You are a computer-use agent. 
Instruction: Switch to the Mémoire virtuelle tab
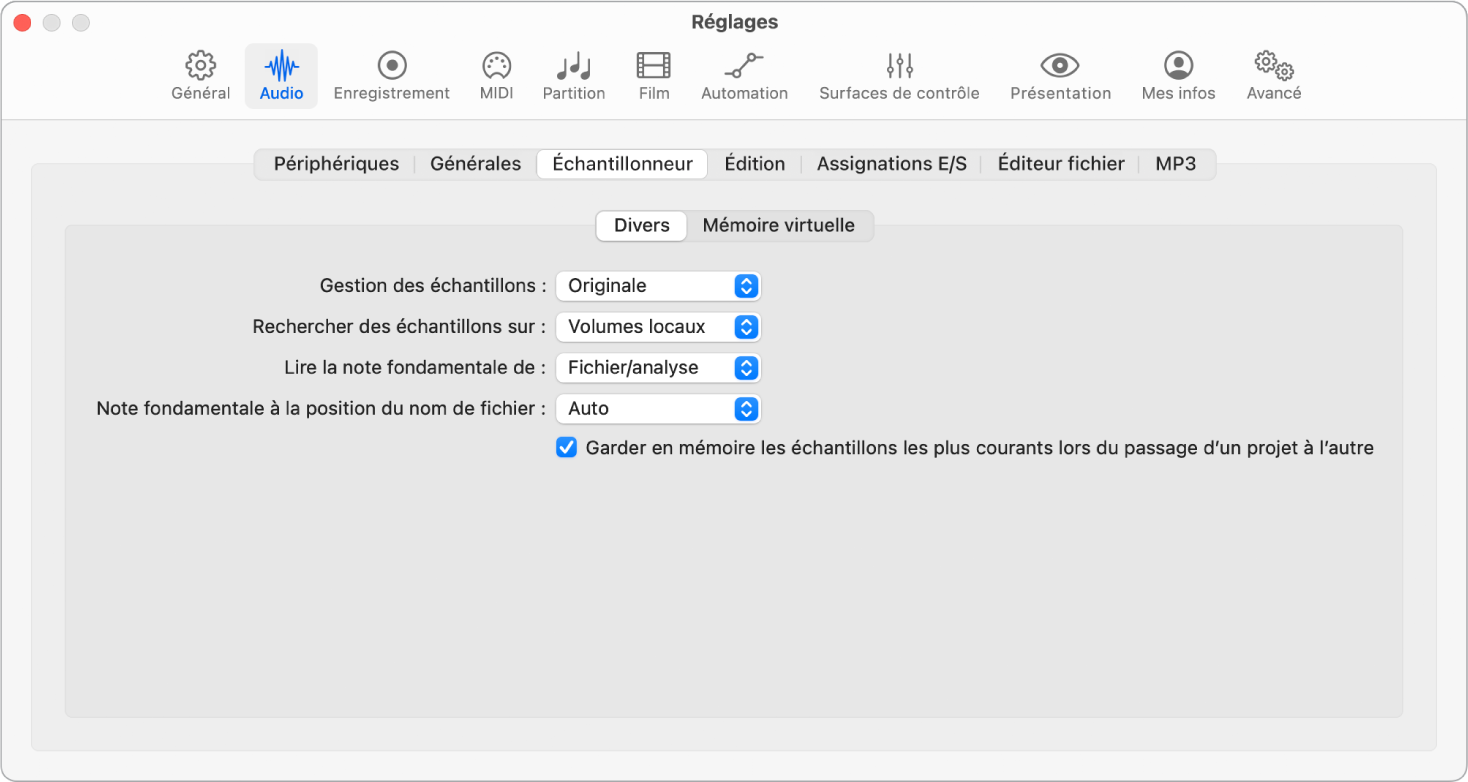click(778, 226)
